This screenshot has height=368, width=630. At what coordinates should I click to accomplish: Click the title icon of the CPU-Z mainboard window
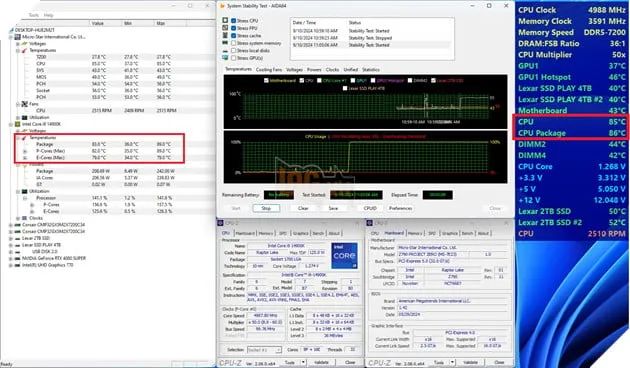point(370,223)
